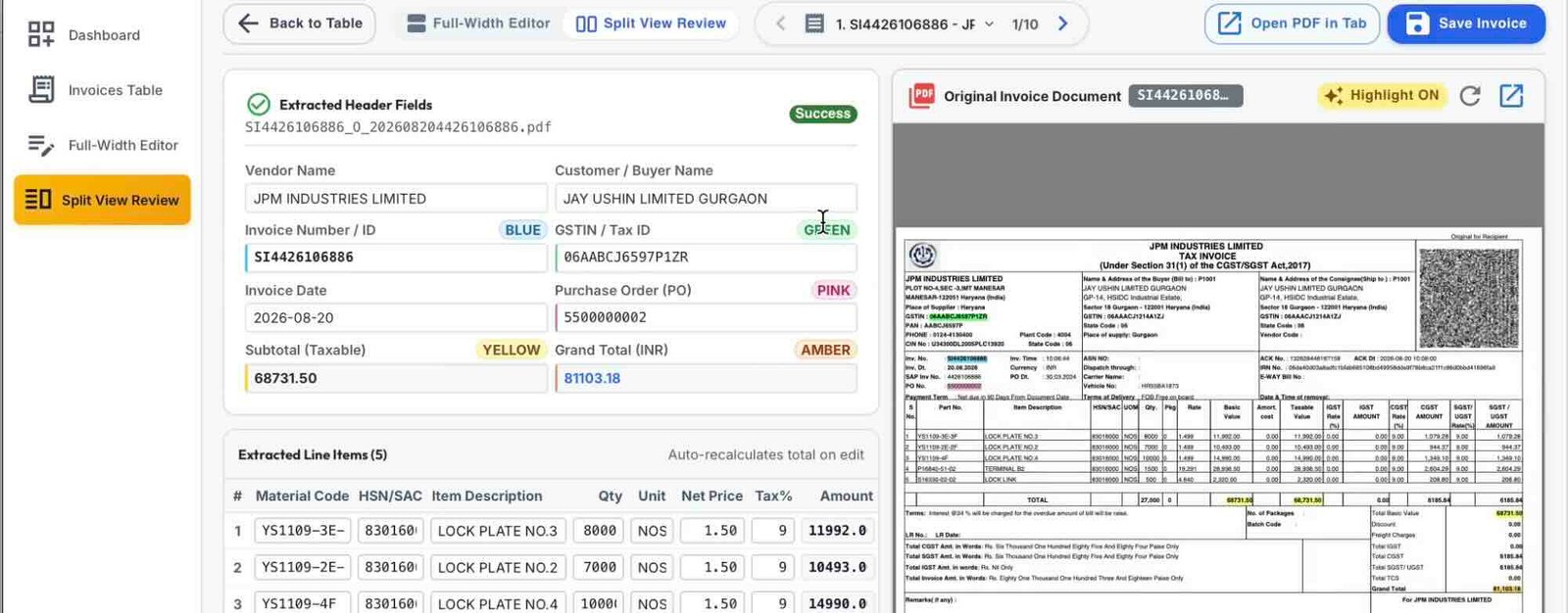The image size is (1568, 613).
Task: Click the Material Code column header
Action: 302,496
